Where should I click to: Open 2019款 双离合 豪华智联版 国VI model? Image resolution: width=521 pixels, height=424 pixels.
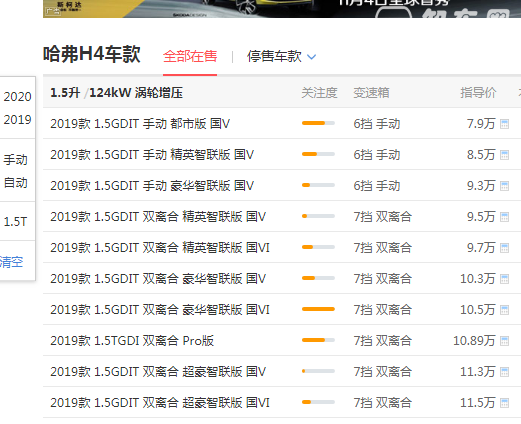pos(160,310)
